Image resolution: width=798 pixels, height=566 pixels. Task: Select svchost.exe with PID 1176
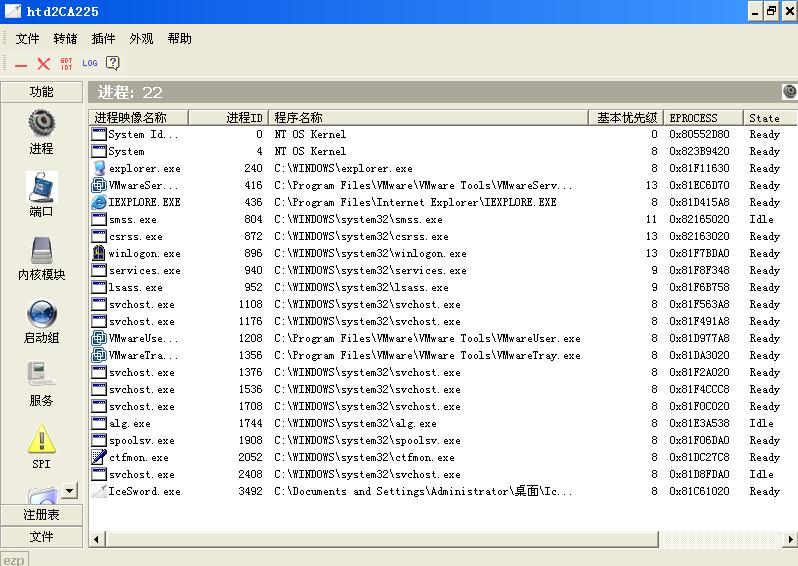442,321
